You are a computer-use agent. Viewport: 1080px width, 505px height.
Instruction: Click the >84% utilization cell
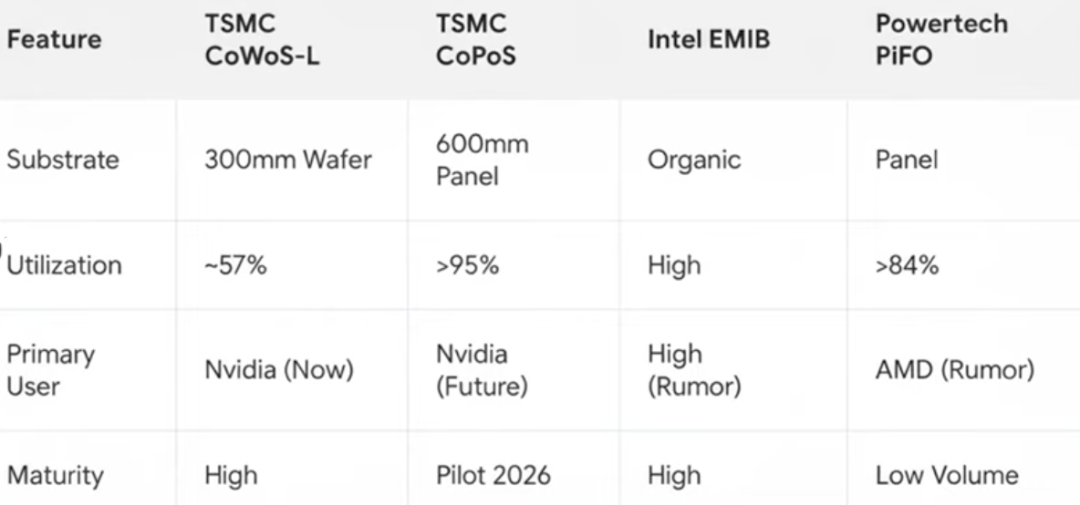[x=907, y=265]
